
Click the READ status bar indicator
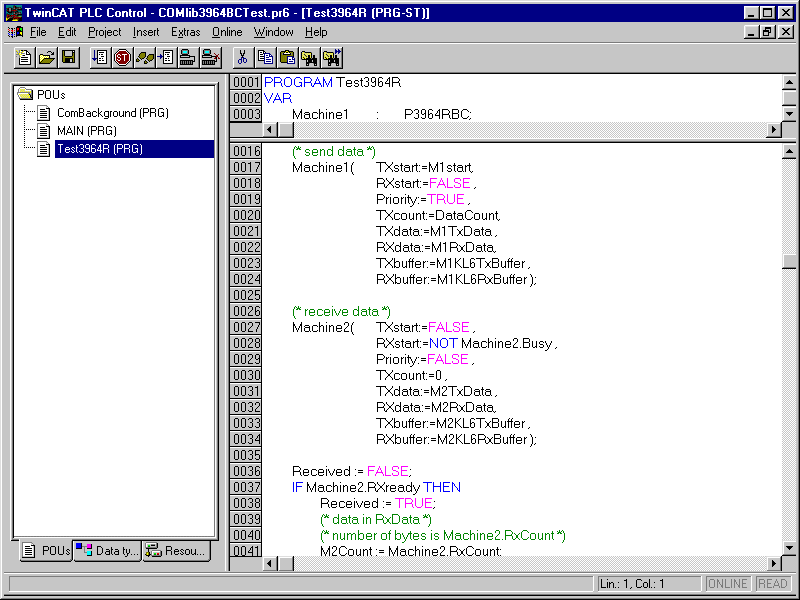click(x=772, y=584)
